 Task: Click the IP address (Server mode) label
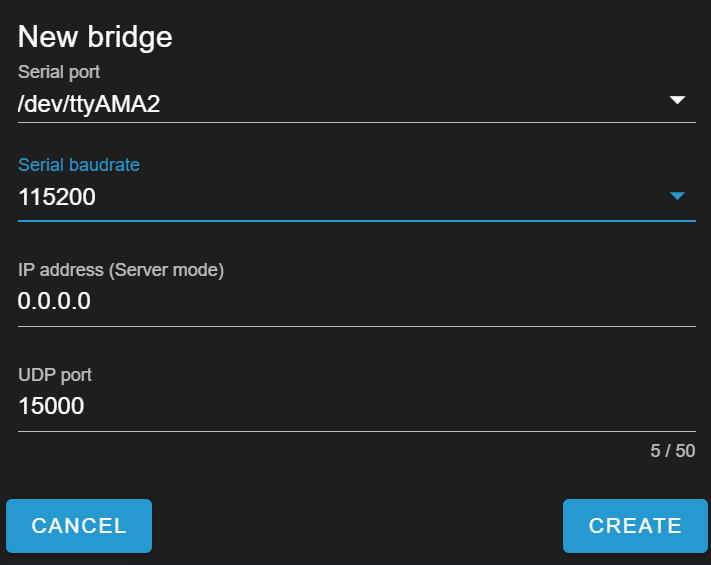pyautogui.click(x=121, y=270)
